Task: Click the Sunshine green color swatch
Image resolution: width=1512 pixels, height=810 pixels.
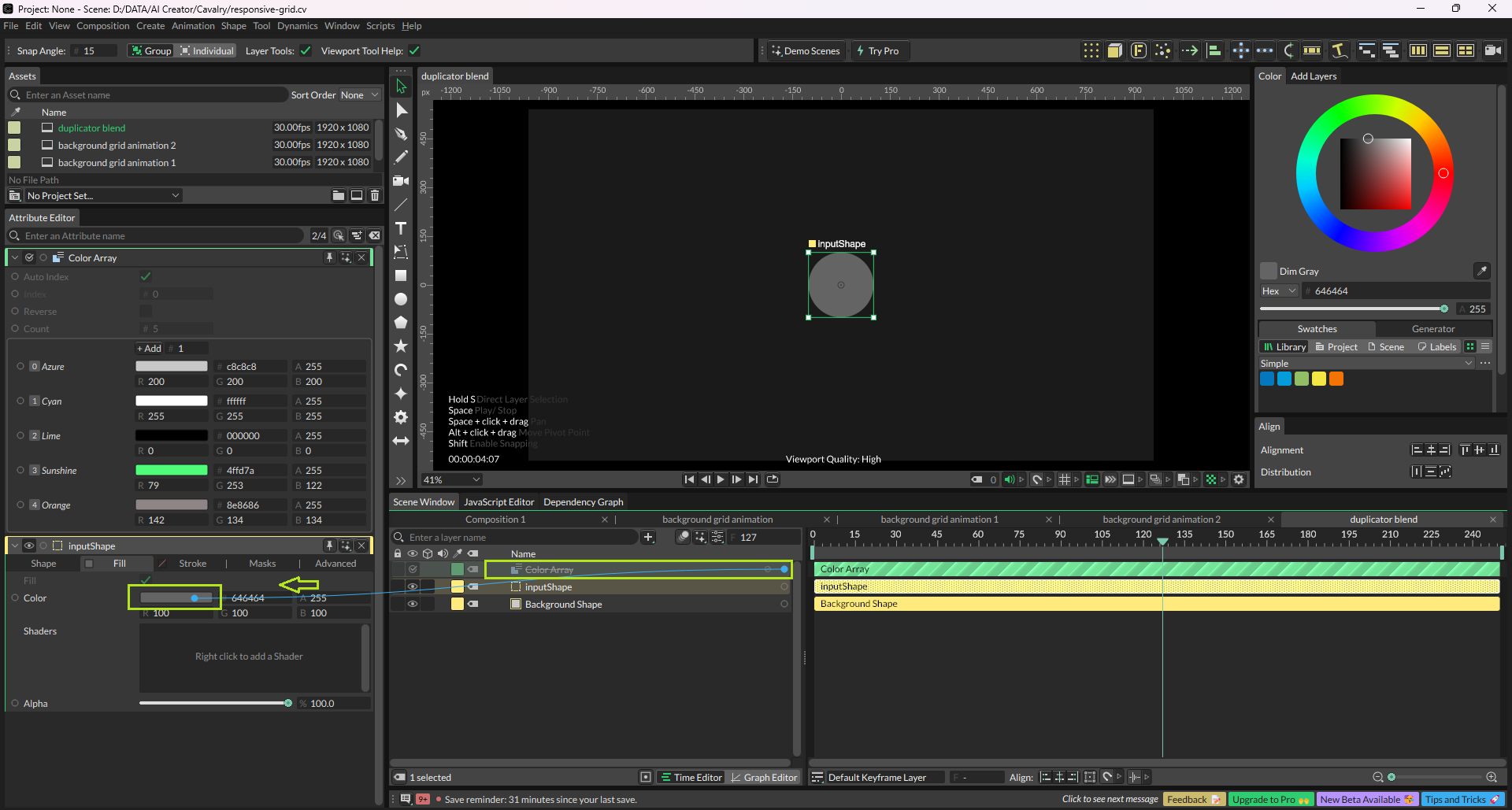Action: (172, 470)
